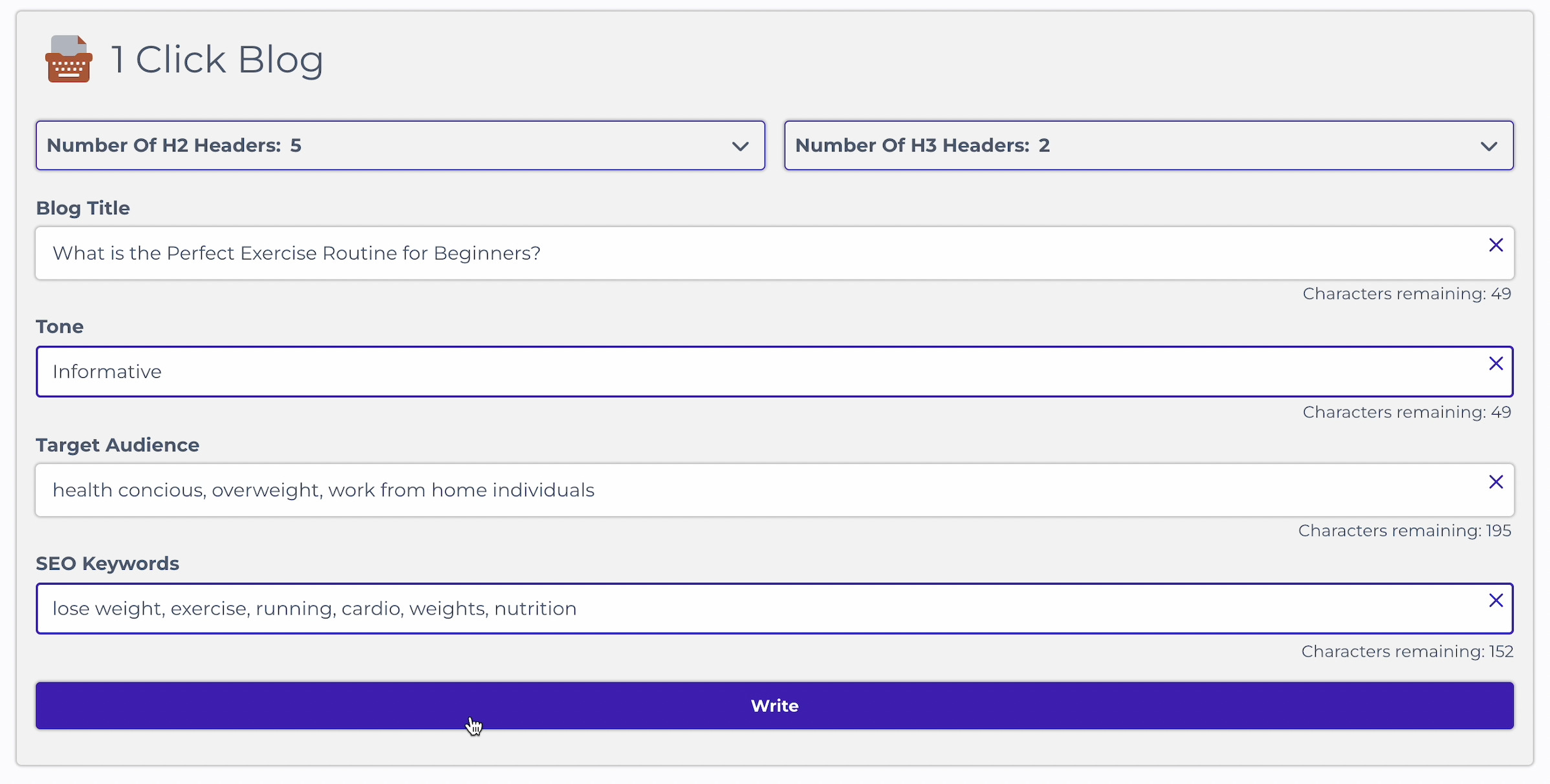Click the chevron arrow on H2 Headers dropdown

[x=740, y=146]
